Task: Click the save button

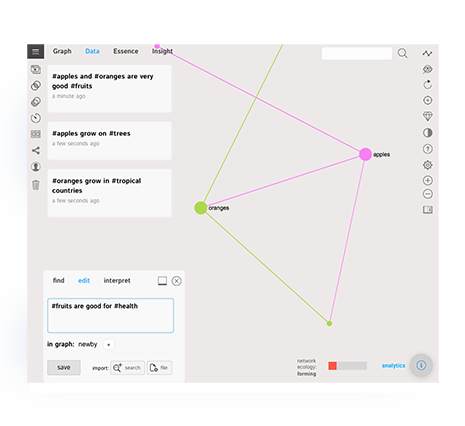Action: pos(64,367)
